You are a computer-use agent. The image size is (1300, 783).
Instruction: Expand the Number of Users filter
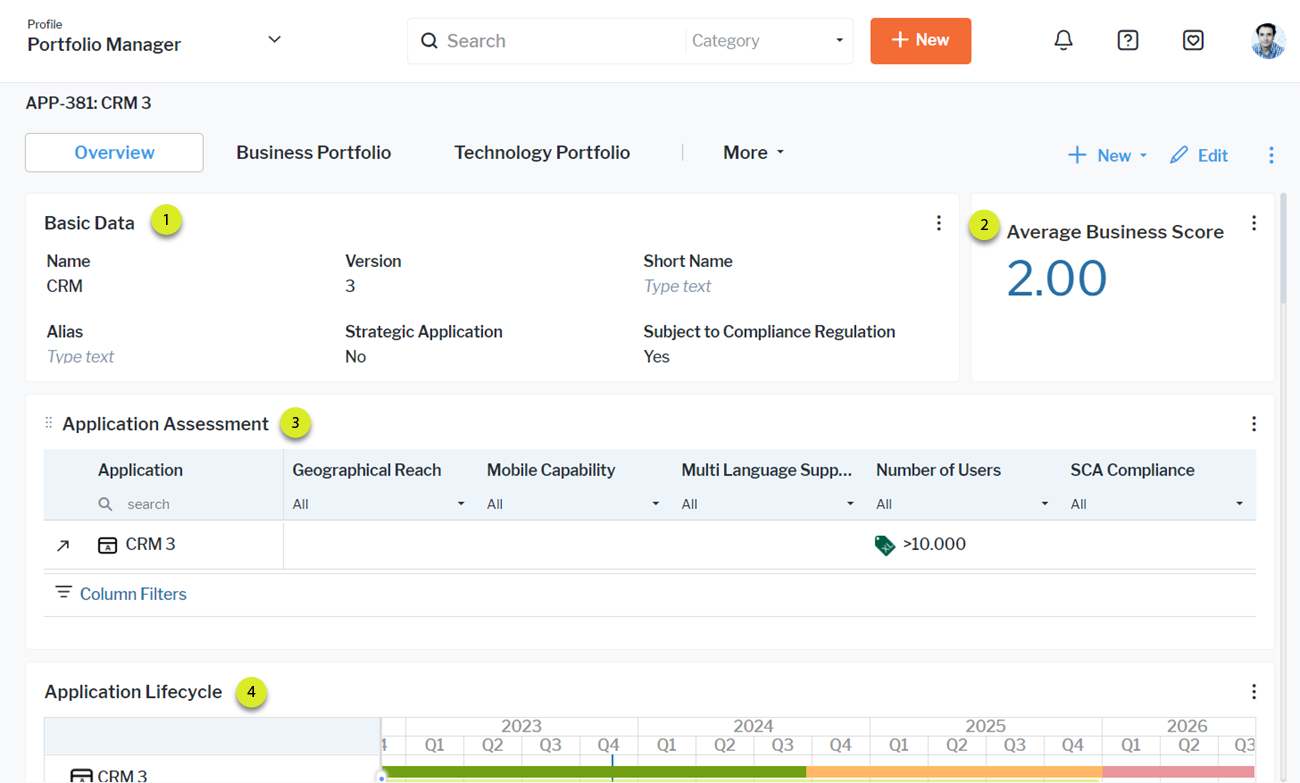[961, 504]
